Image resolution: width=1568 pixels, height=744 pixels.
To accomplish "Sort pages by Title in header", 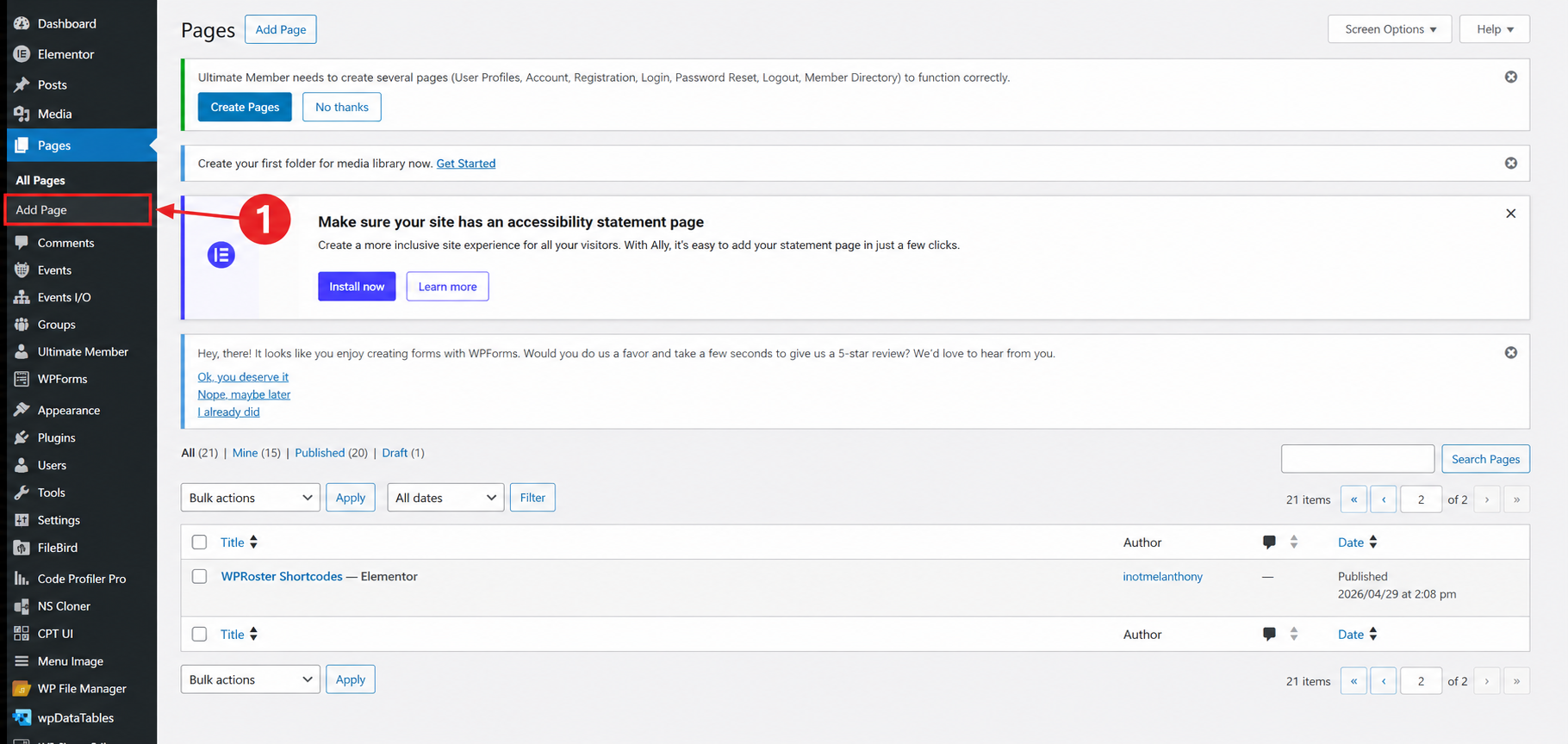I will click(239, 542).
